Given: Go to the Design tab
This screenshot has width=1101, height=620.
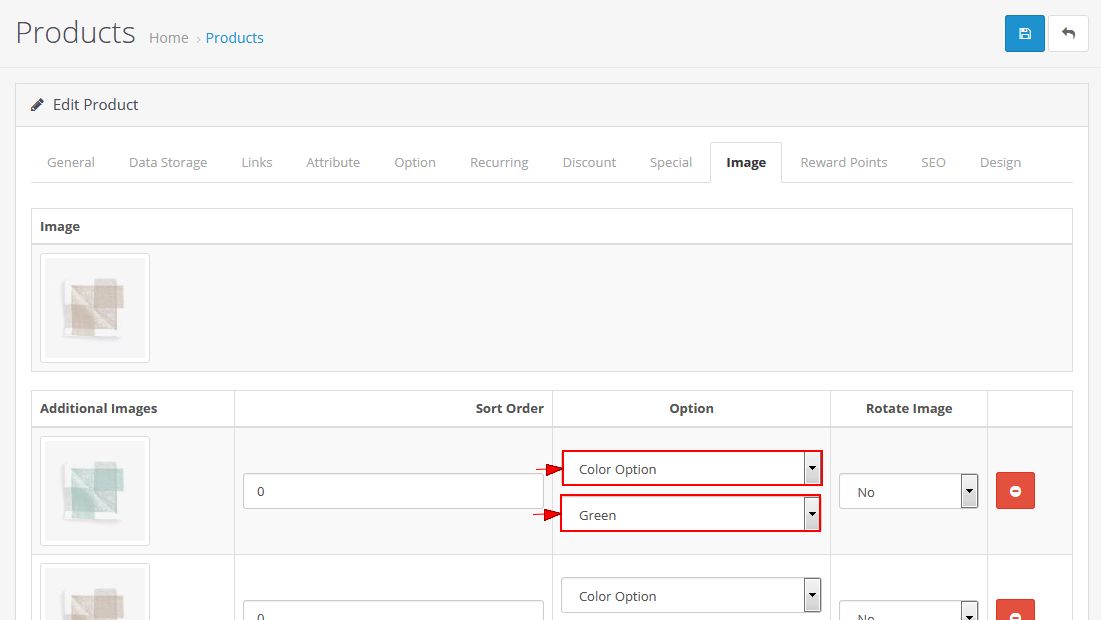Looking at the screenshot, I should [1001, 162].
